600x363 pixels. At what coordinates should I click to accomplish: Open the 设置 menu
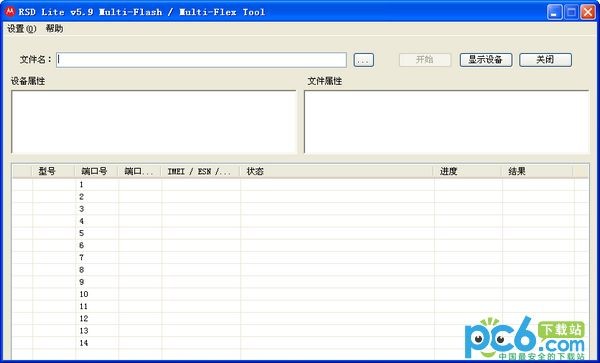tap(21, 29)
